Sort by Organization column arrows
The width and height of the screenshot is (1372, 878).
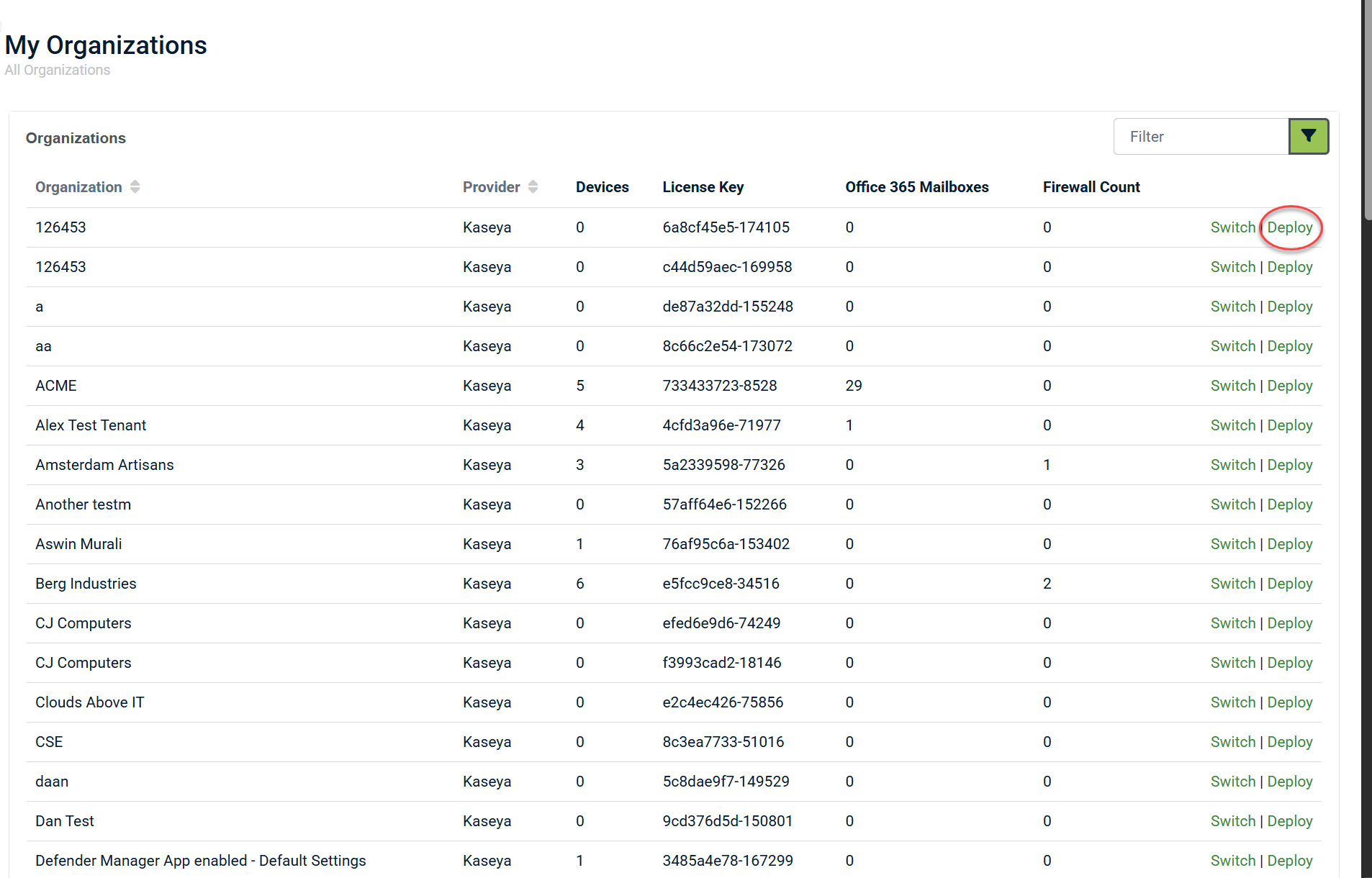135,187
